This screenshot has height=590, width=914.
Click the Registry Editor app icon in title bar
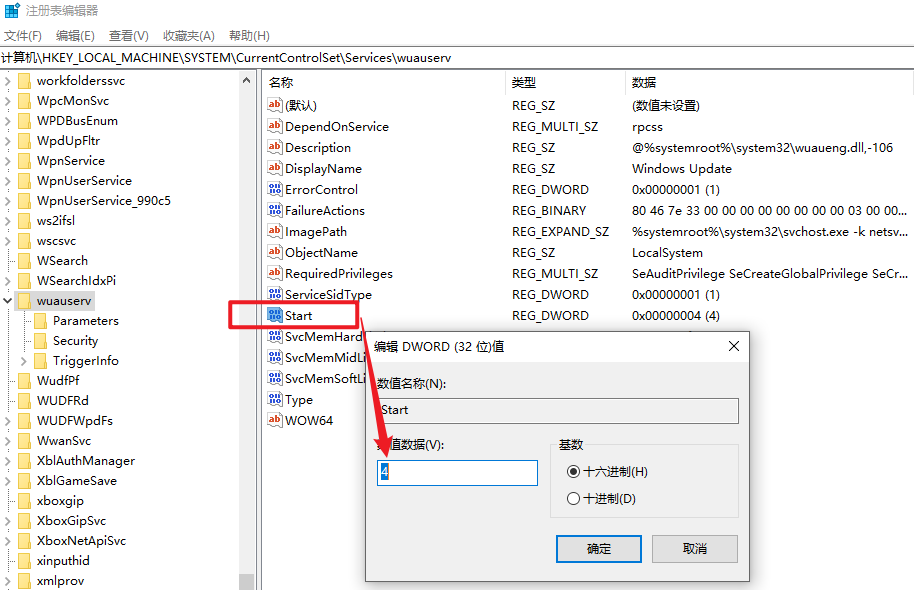(12, 10)
